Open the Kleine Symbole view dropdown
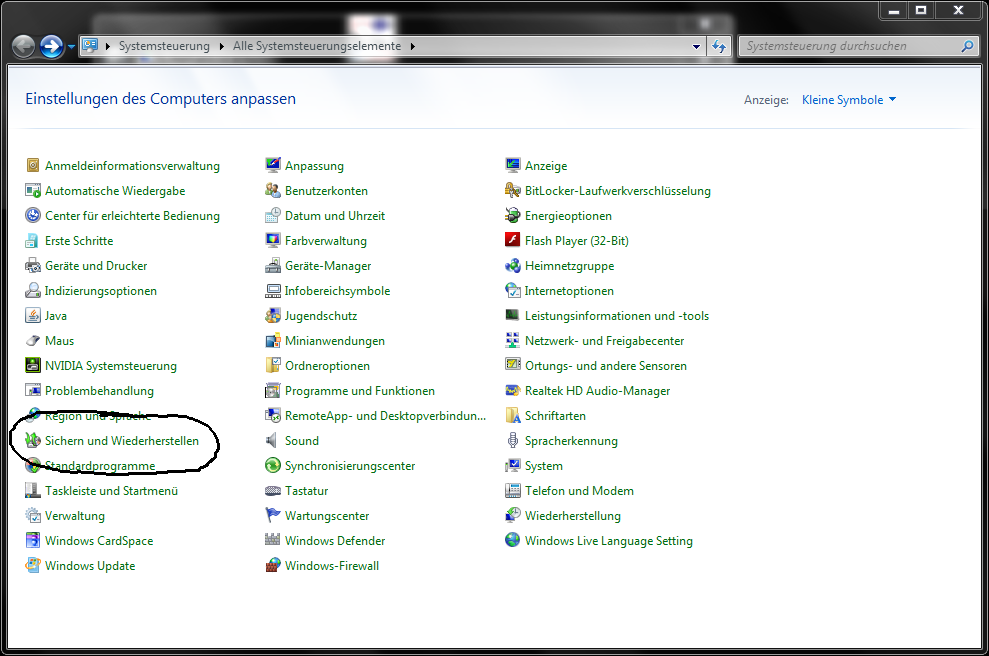 coord(849,100)
